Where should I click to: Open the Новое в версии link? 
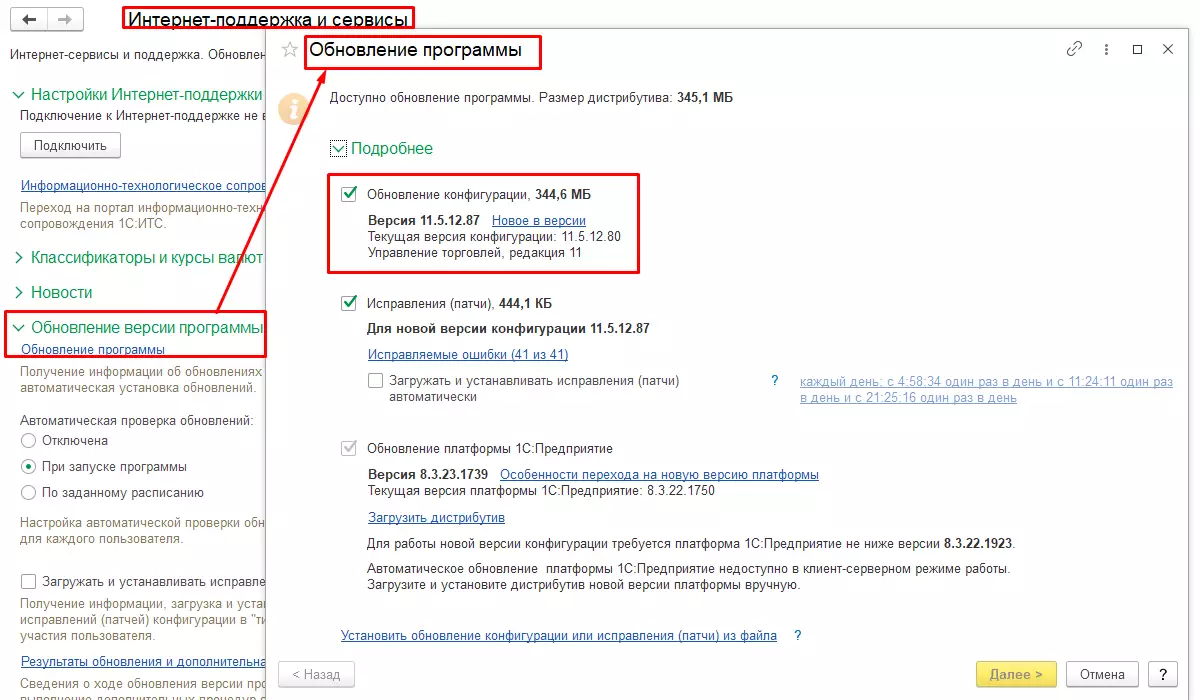tap(538, 220)
